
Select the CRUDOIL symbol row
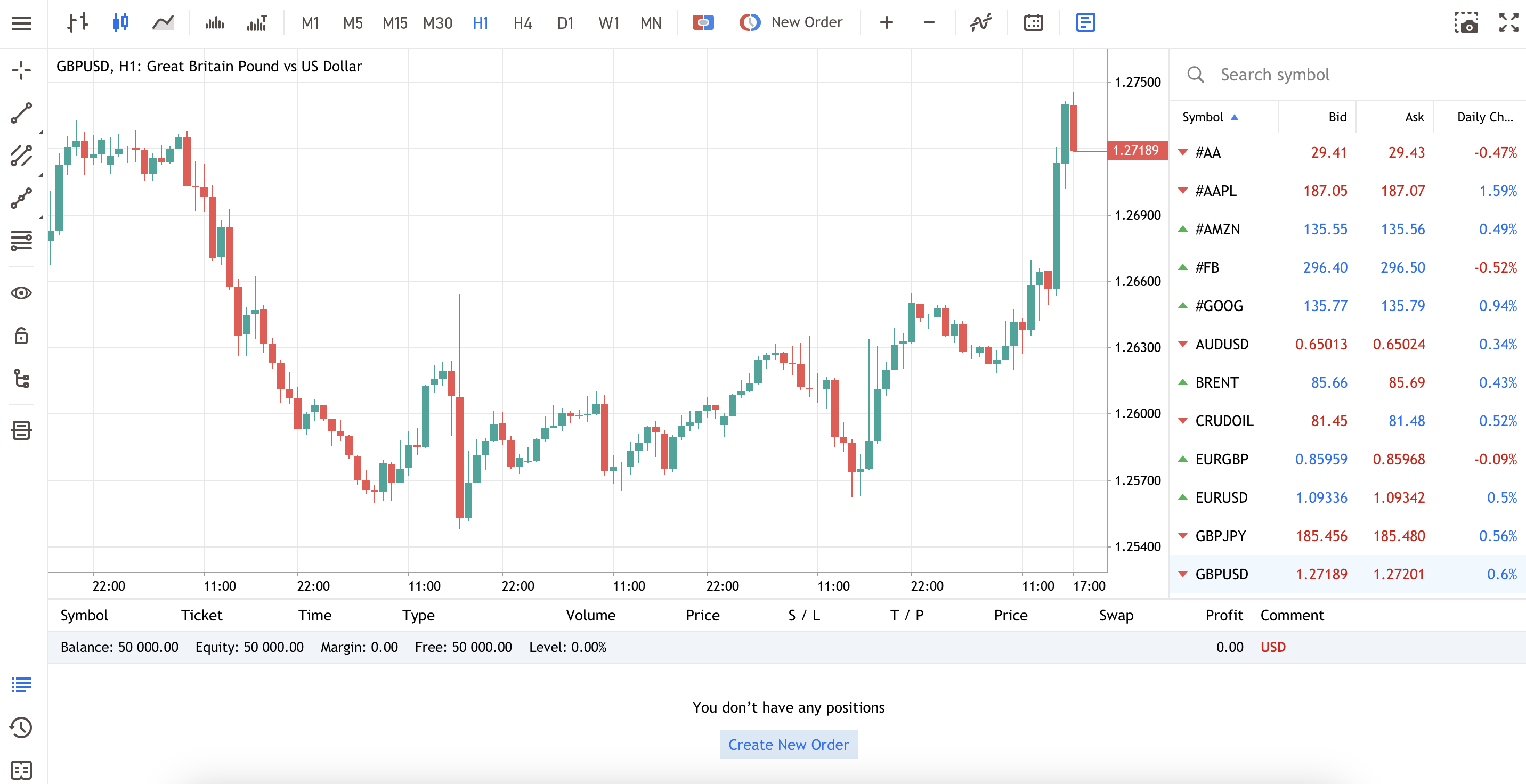[1348, 421]
